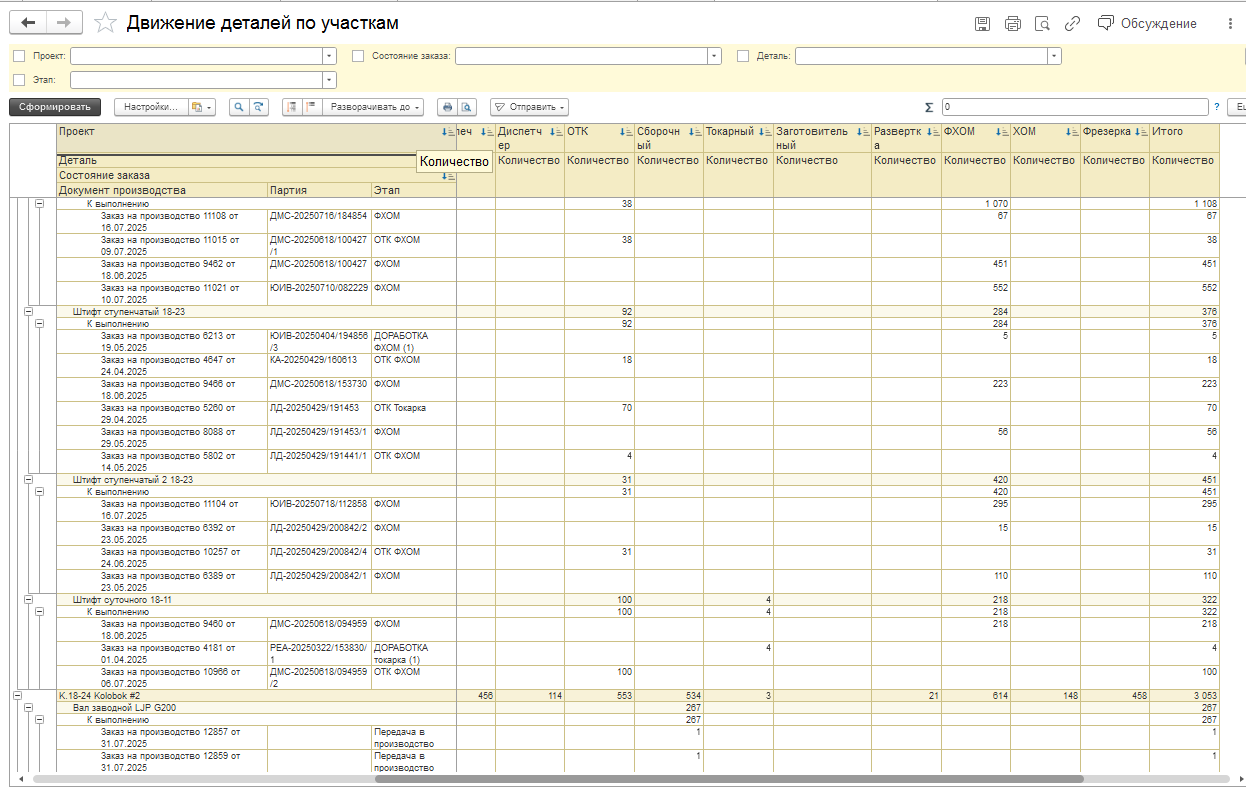Image resolution: width=1246 pixels, height=790 pixels.
Task: Click the Настройки... button
Action: pos(151,107)
